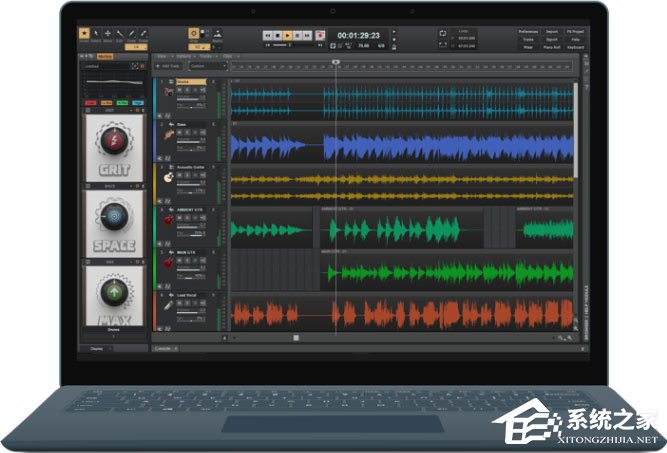
Task: Toggle input echo on Acoustic Guitar track
Action: 203,175
